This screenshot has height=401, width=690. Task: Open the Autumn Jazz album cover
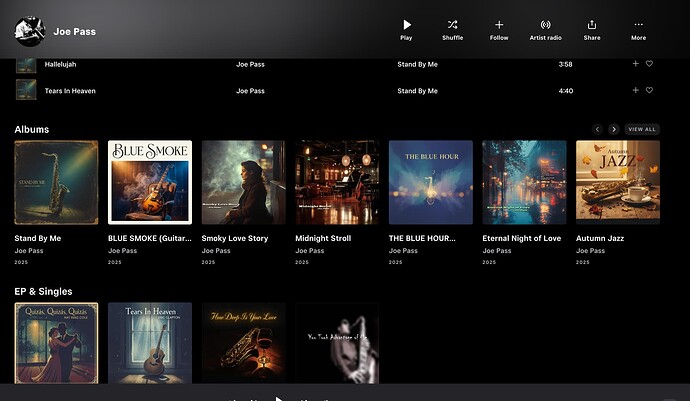point(618,182)
